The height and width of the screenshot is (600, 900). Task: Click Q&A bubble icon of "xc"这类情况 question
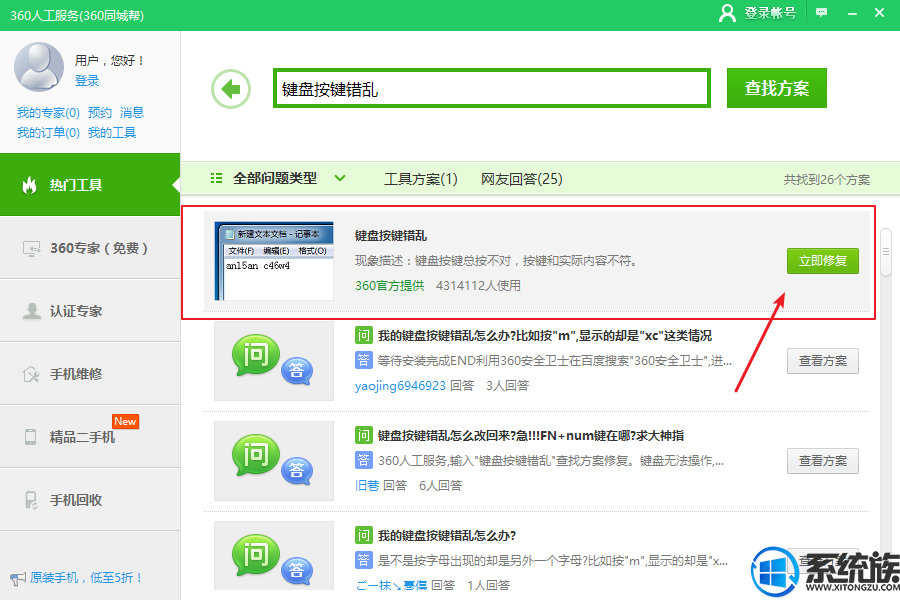point(273,361)
